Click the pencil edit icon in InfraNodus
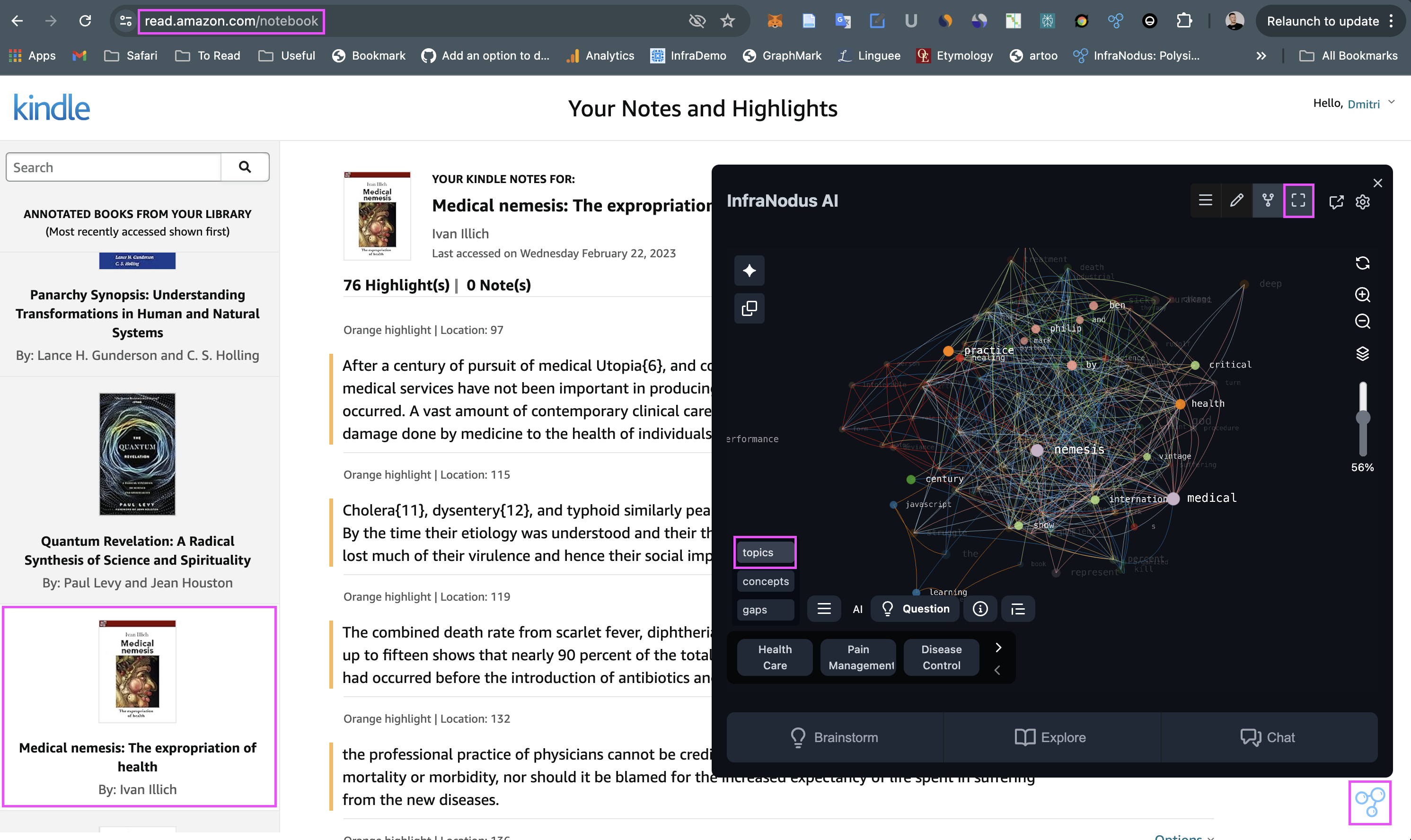Viewport: 1411px width, 840px height. tap(1236, 201)
